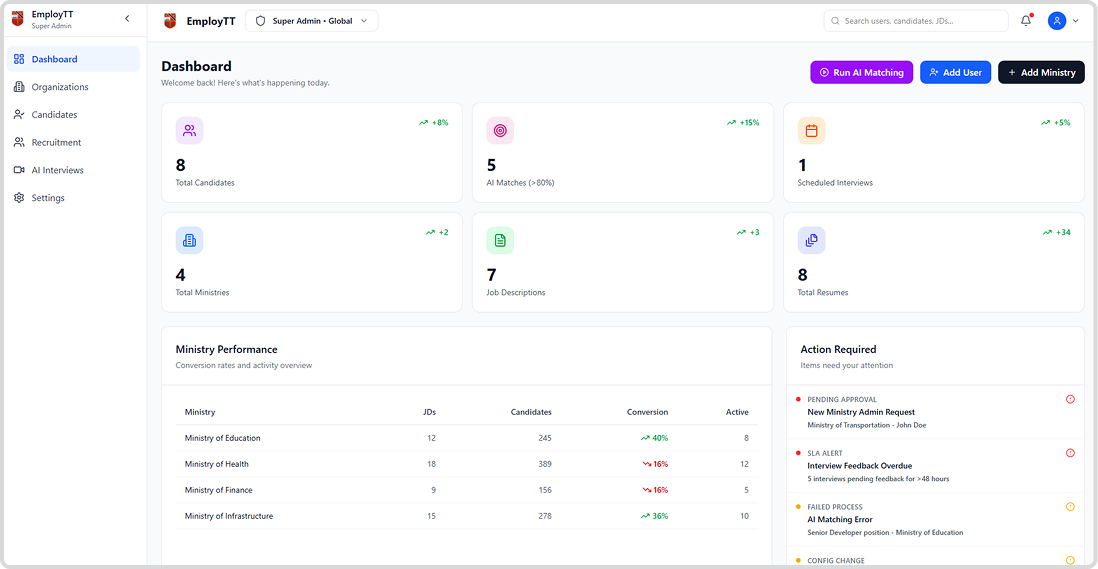Open the Recruitment section
Screen dimensions: 1098x569
click(73, 142)
